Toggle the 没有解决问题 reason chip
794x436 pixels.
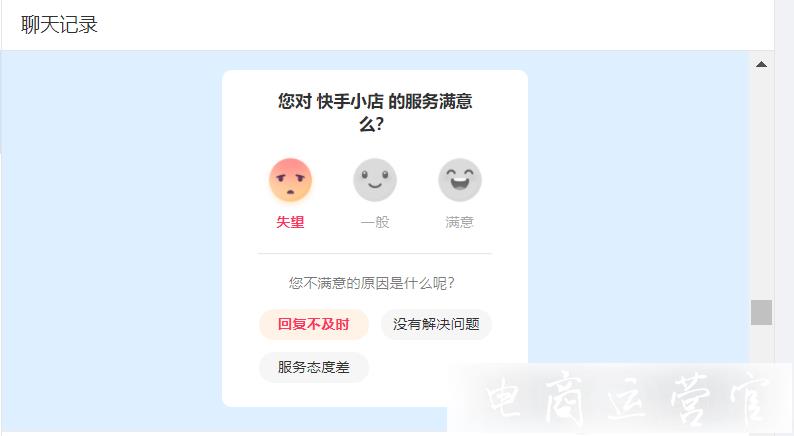[x=436, y=324]
